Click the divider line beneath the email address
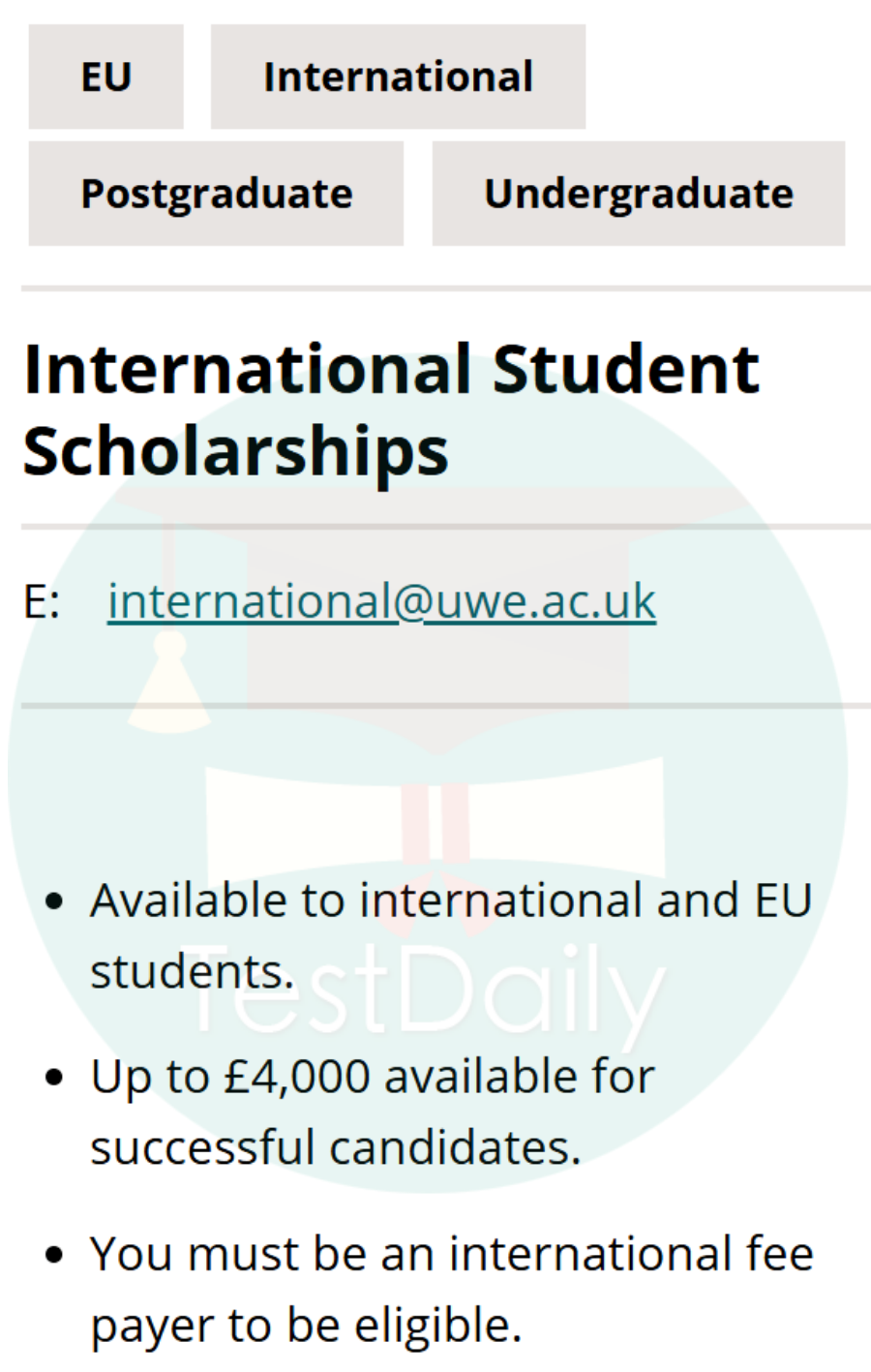 click(445, 706)
